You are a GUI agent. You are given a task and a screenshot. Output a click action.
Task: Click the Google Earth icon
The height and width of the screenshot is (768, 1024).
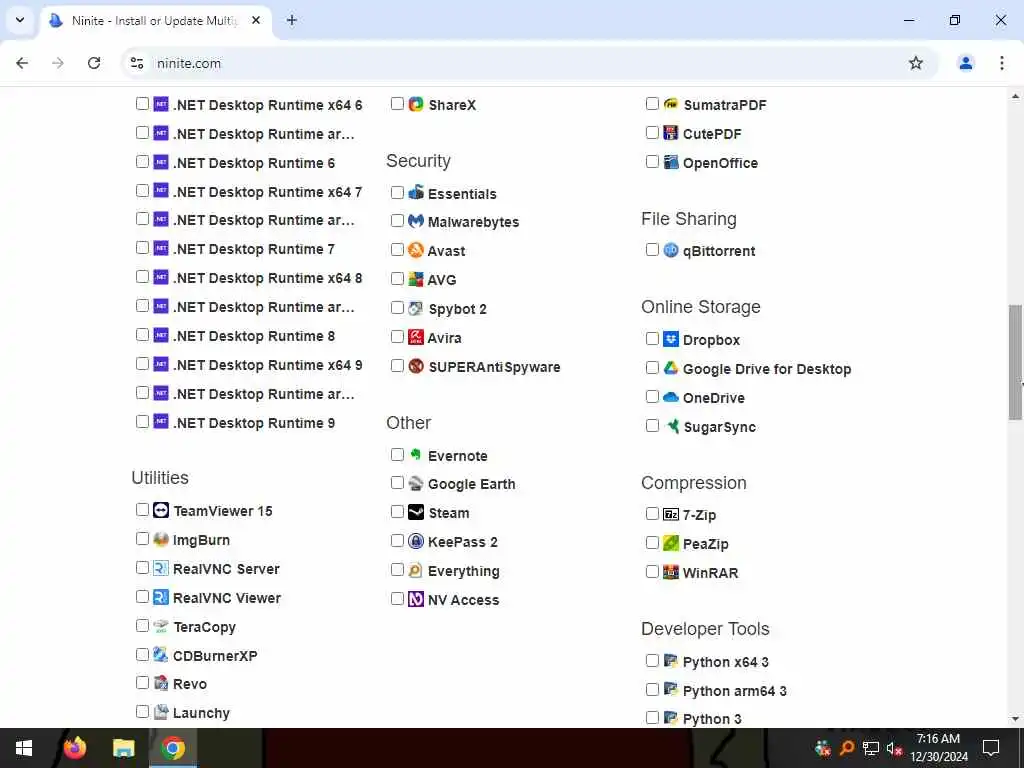click(416, 483)
